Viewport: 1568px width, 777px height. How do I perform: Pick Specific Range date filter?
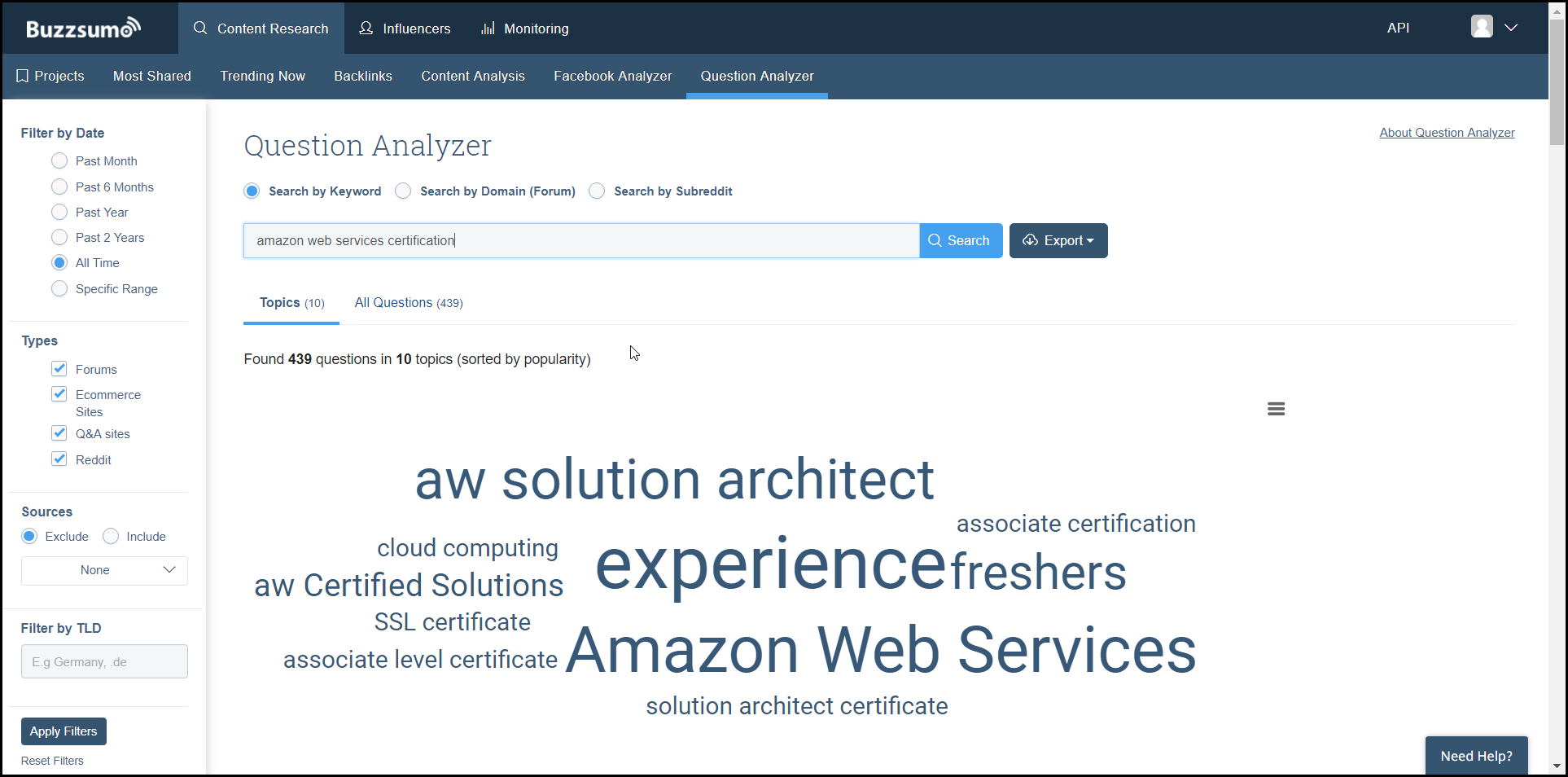coord(59,288)
